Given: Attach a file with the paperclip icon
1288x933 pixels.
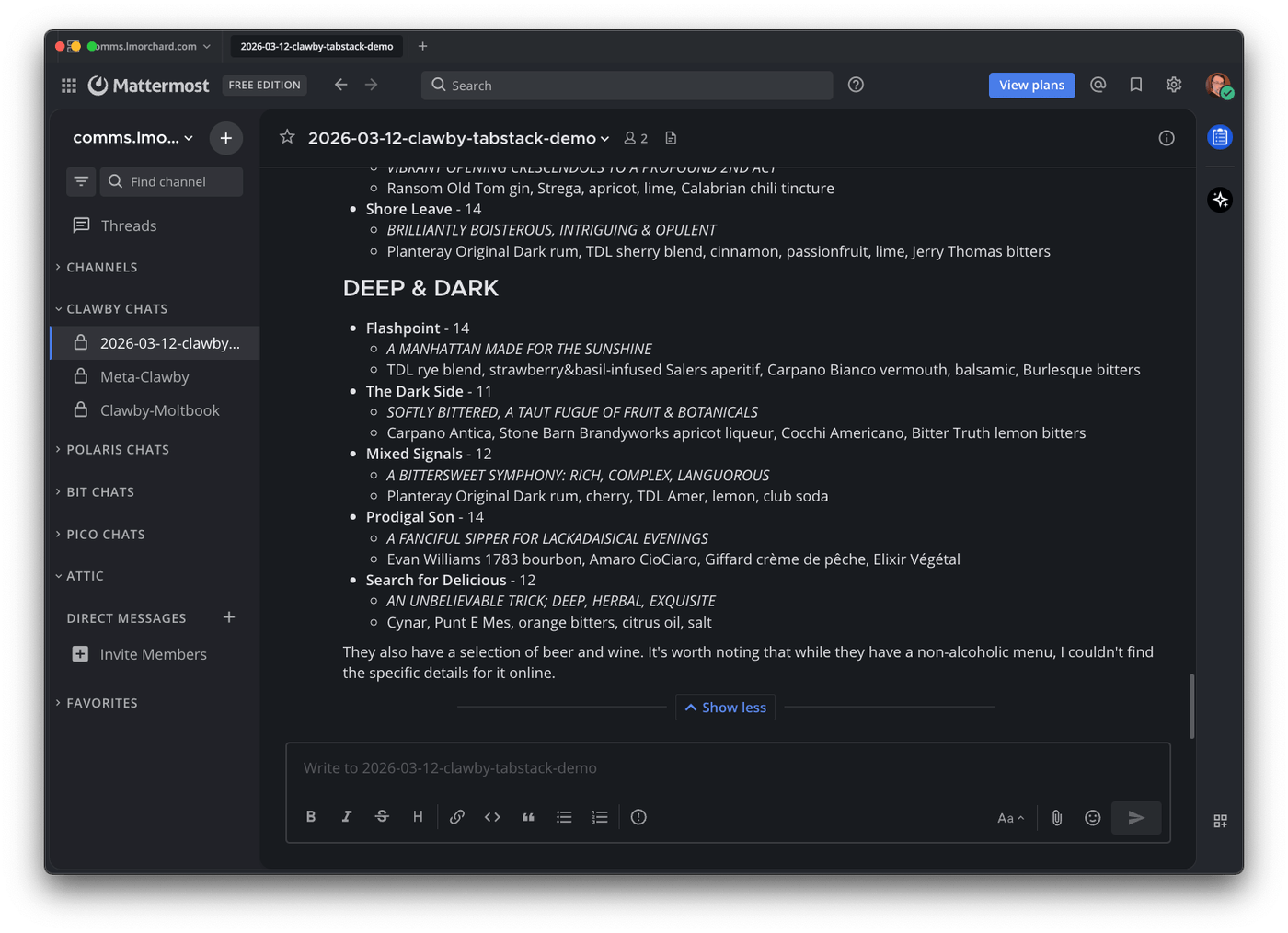Looking at the screenshot, I should tap(1057, 818).
